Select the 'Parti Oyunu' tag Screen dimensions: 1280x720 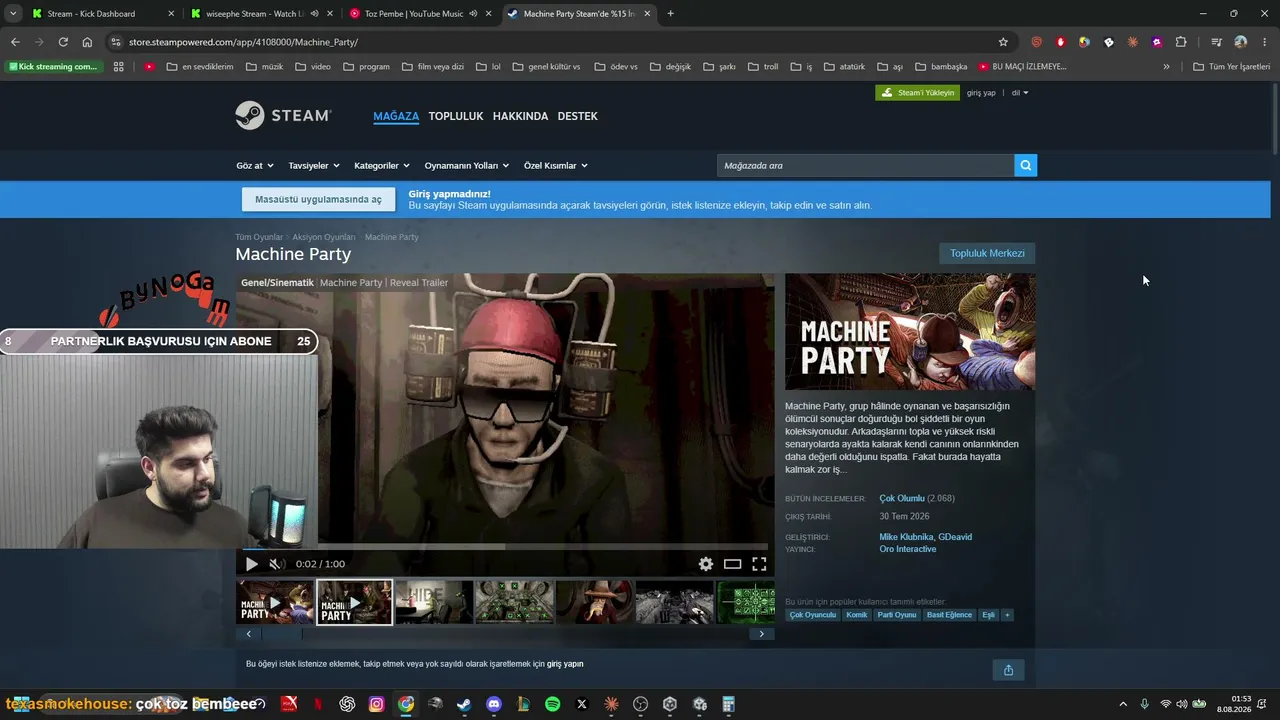[x=897, y=615]
